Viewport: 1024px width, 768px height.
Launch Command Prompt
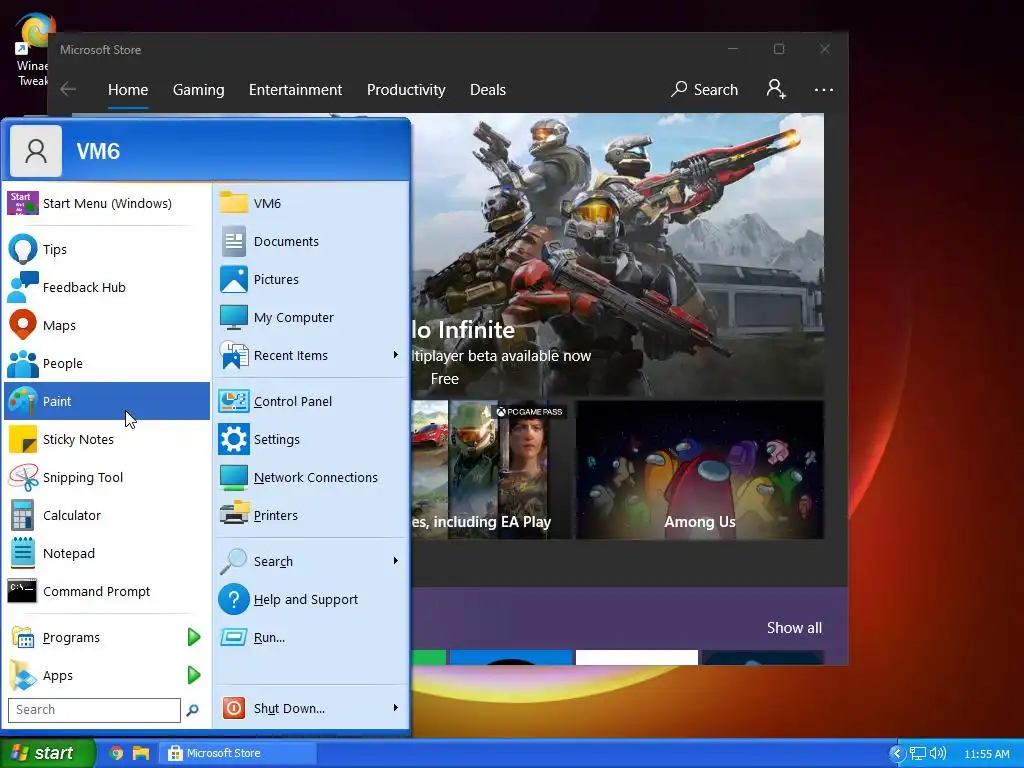(x=106, y=591)
